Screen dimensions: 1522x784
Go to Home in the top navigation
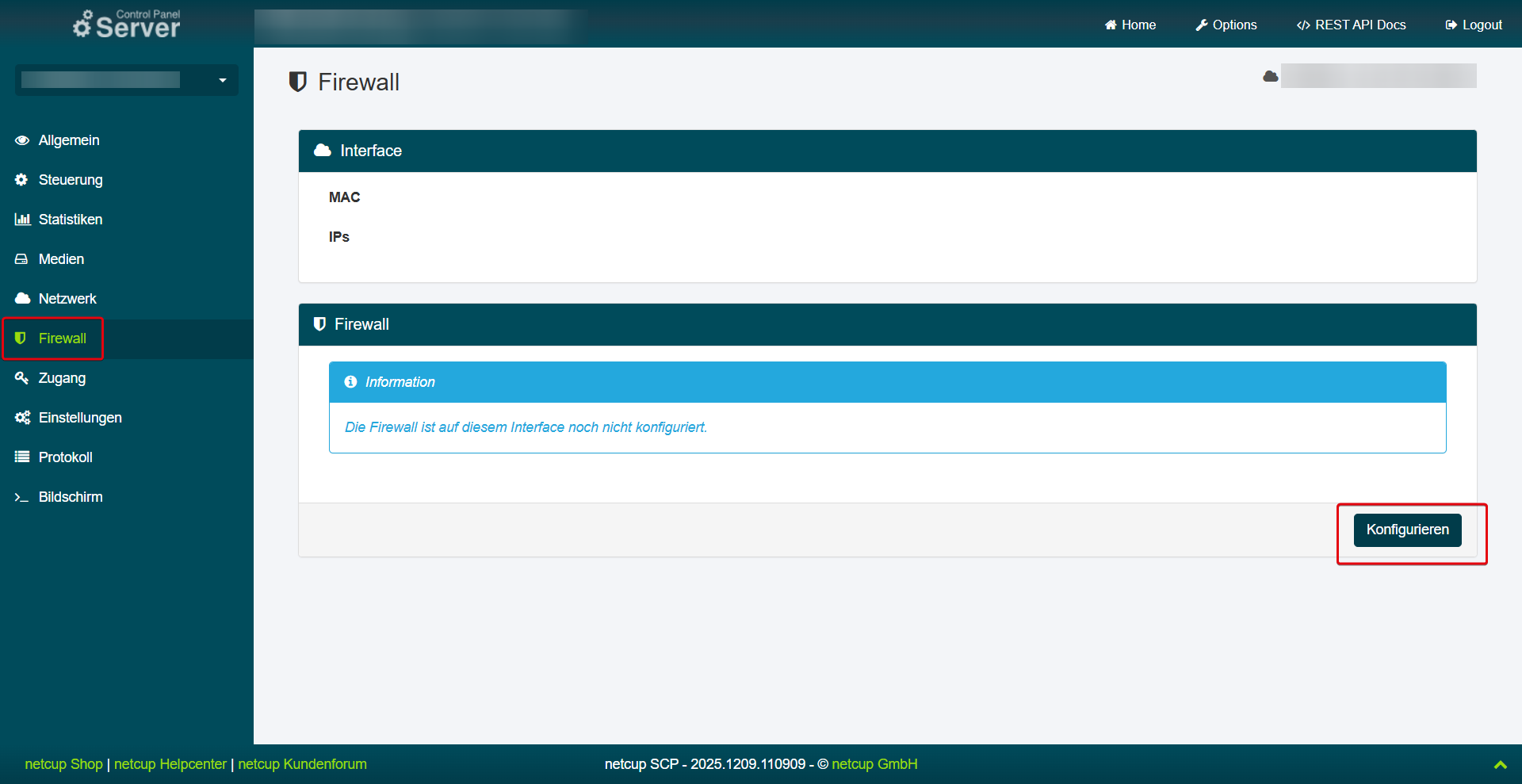pos(1130,25)
